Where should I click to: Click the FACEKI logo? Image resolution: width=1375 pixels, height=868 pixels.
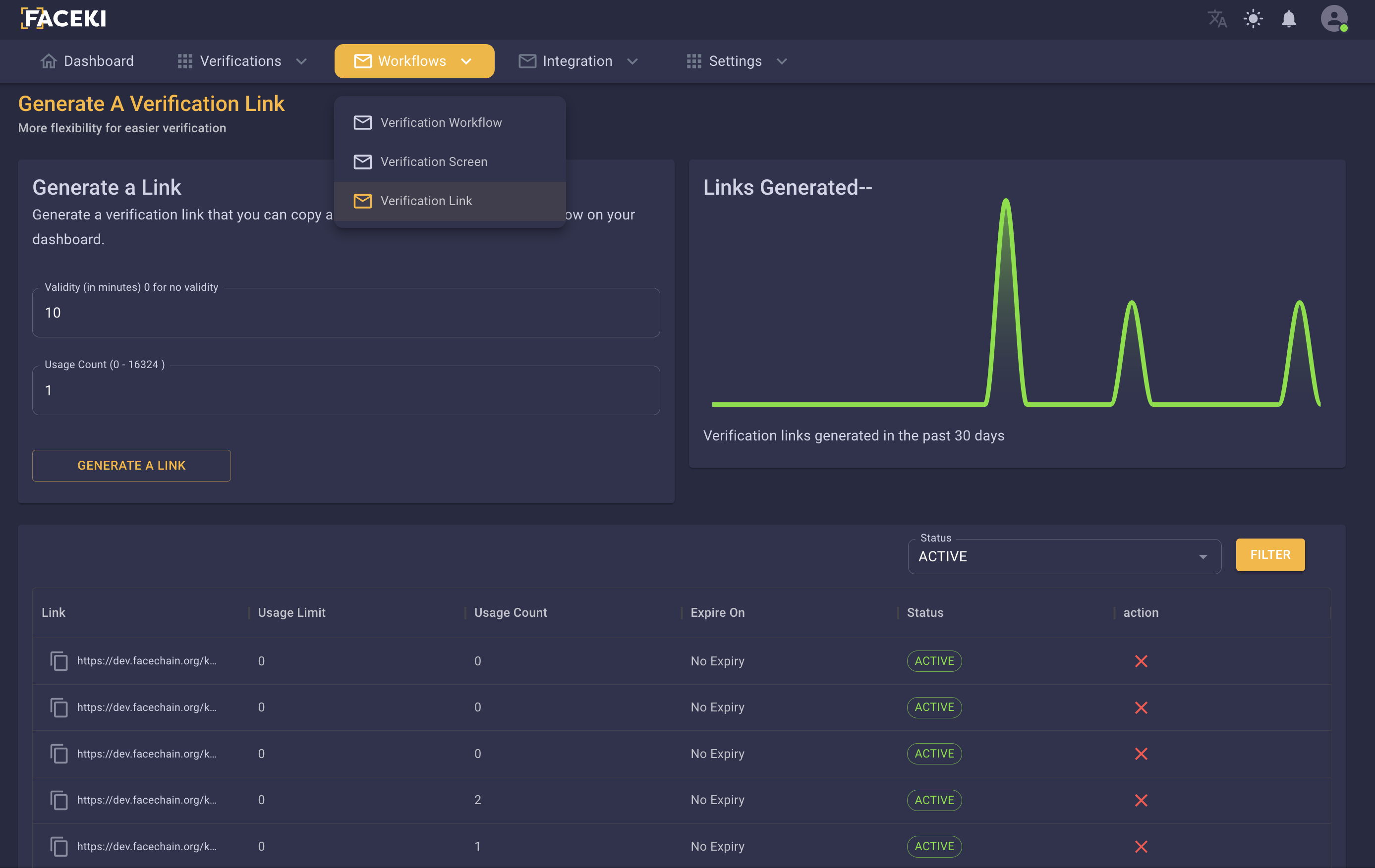[x=63, y=19]
